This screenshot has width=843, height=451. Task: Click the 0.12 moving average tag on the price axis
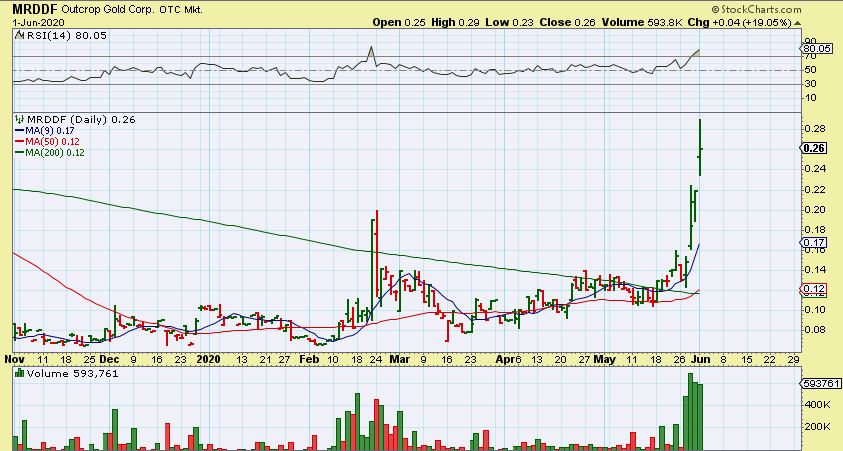point(814,289)
